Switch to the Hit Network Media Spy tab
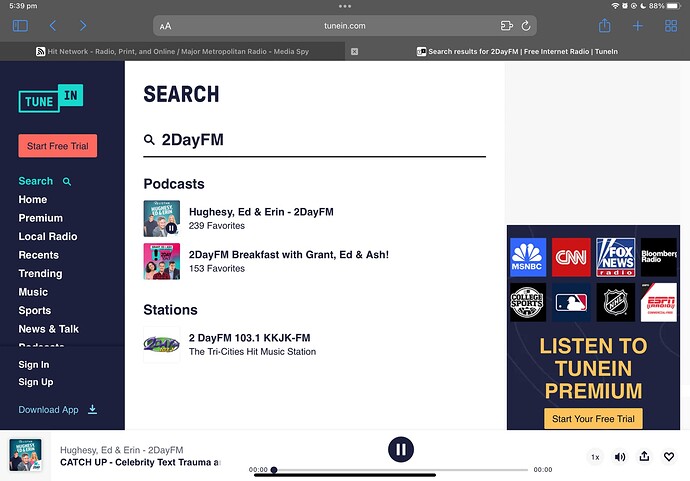 point(172,51)
